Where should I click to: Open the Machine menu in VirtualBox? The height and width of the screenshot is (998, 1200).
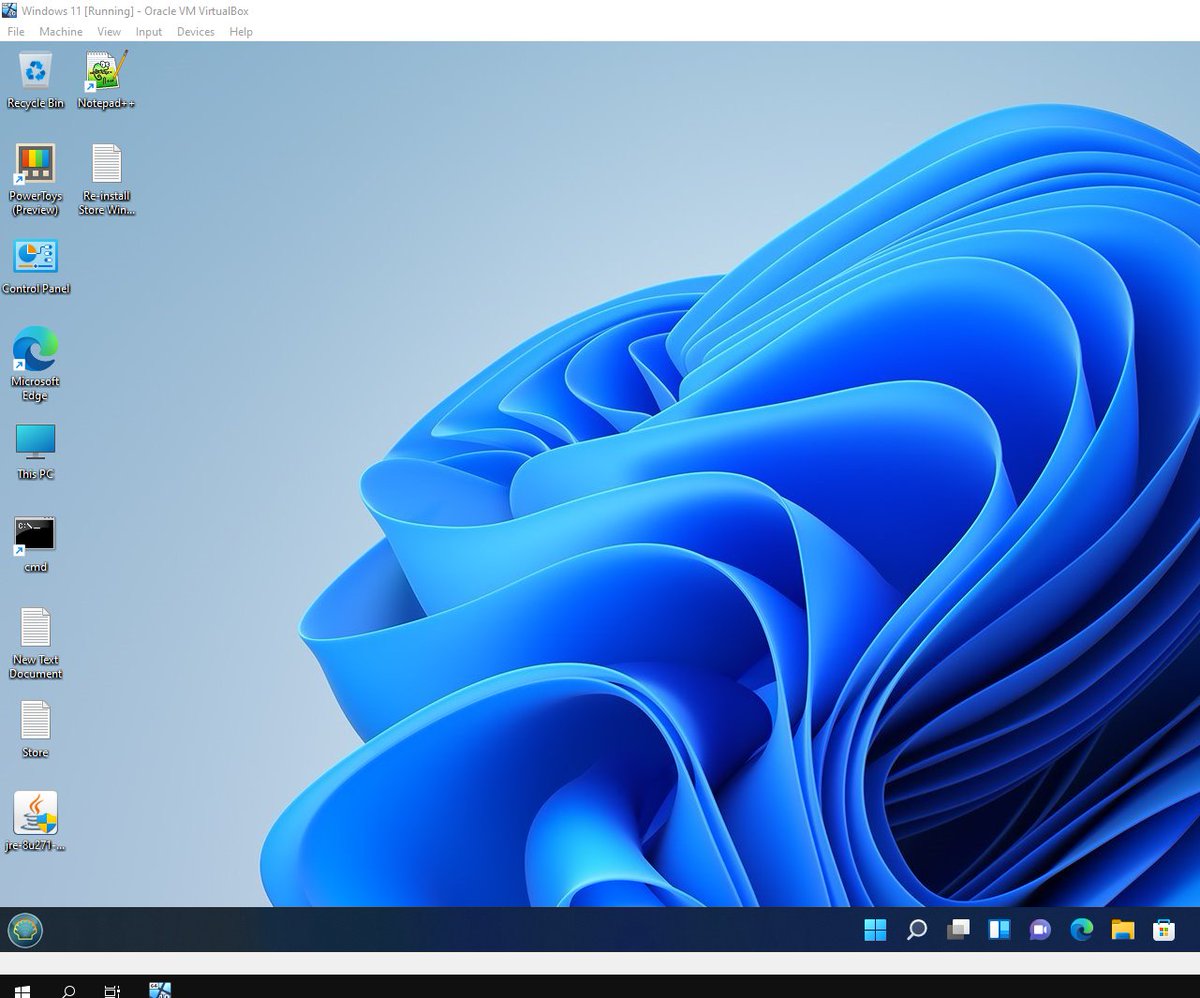(x=61, y=31)
